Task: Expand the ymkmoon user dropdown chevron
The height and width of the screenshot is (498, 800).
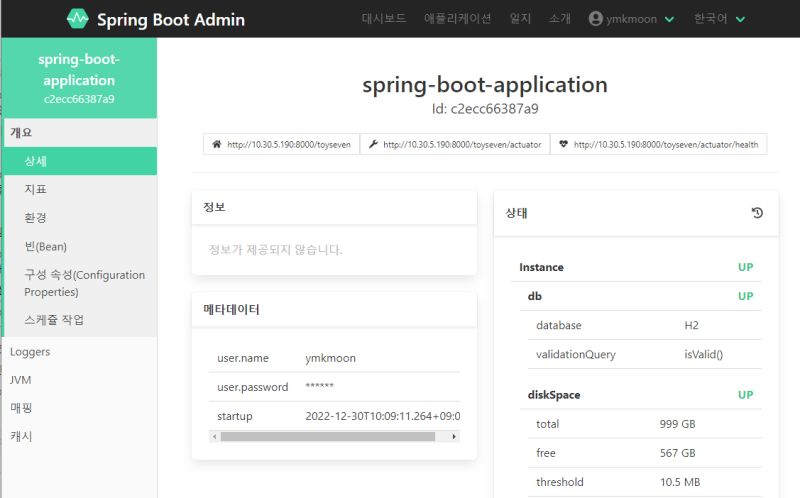Action: tap(669, 19)
